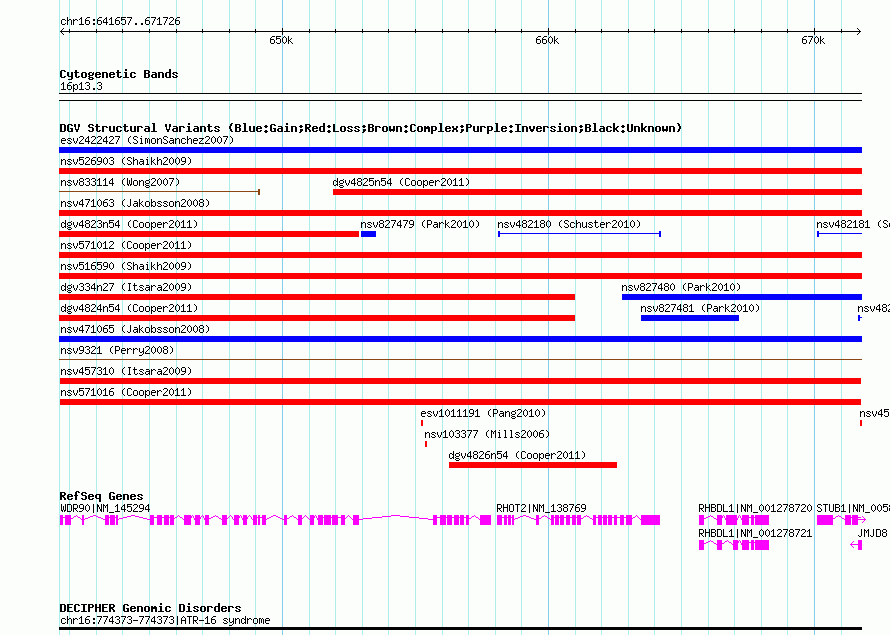Click the small blue nsv827479 (Park2010) bar
This screenshot has height=635, width=890.
368,234
